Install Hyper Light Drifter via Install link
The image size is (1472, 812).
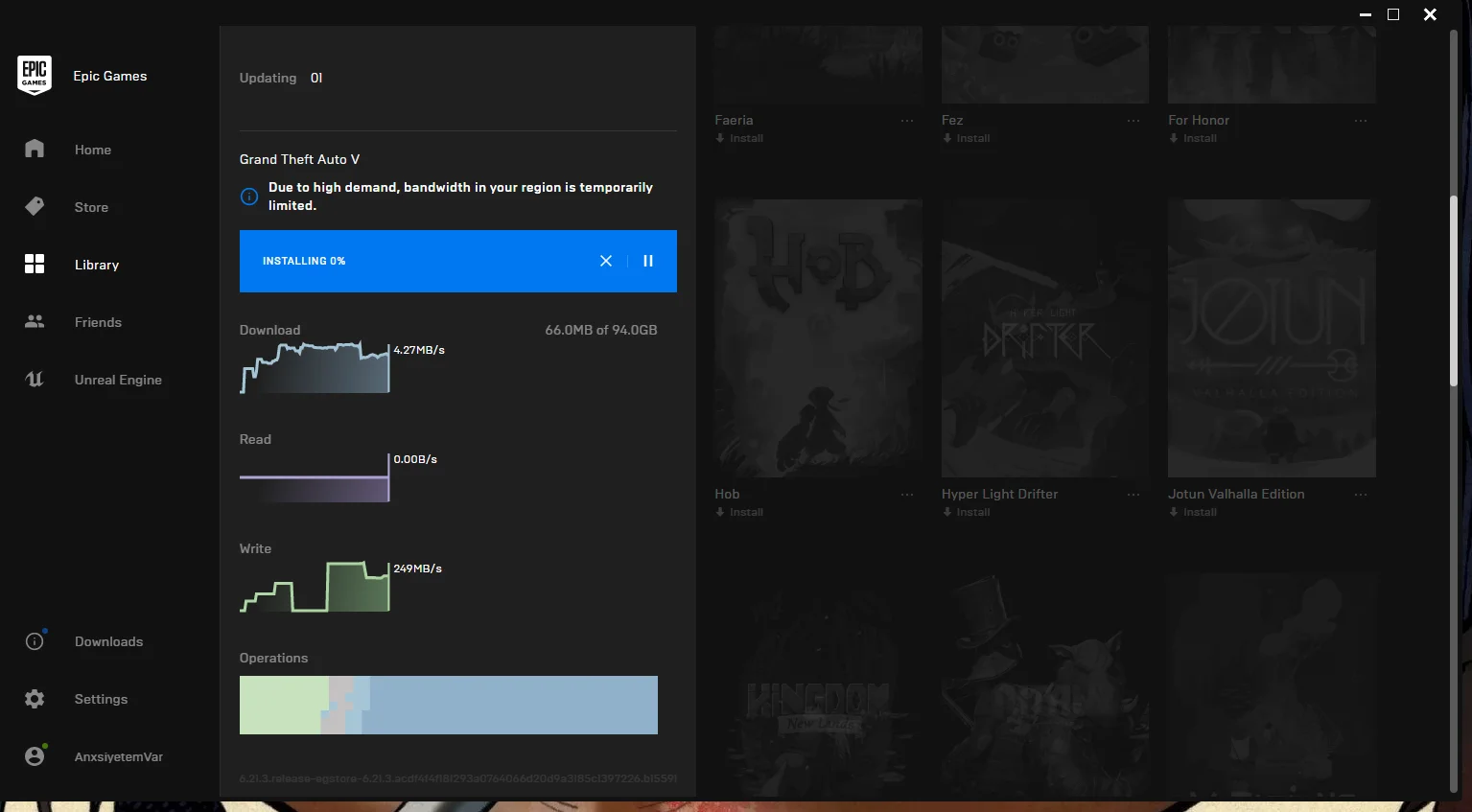coord(967,512)
